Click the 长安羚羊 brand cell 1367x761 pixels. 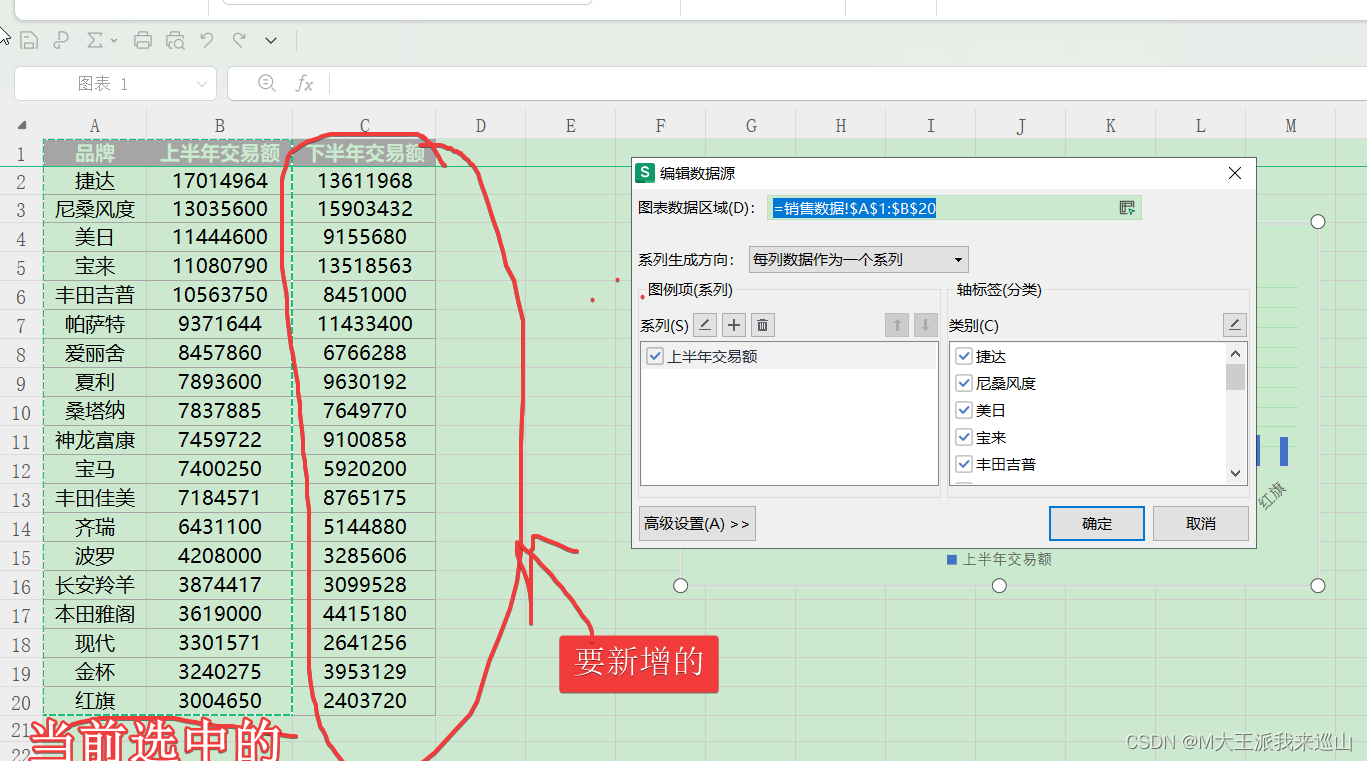coord(95,585)
